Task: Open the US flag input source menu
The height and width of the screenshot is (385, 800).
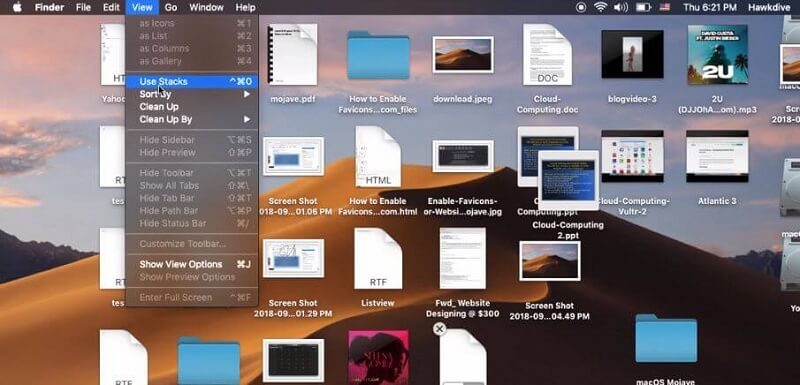Action: pos(665,7)
